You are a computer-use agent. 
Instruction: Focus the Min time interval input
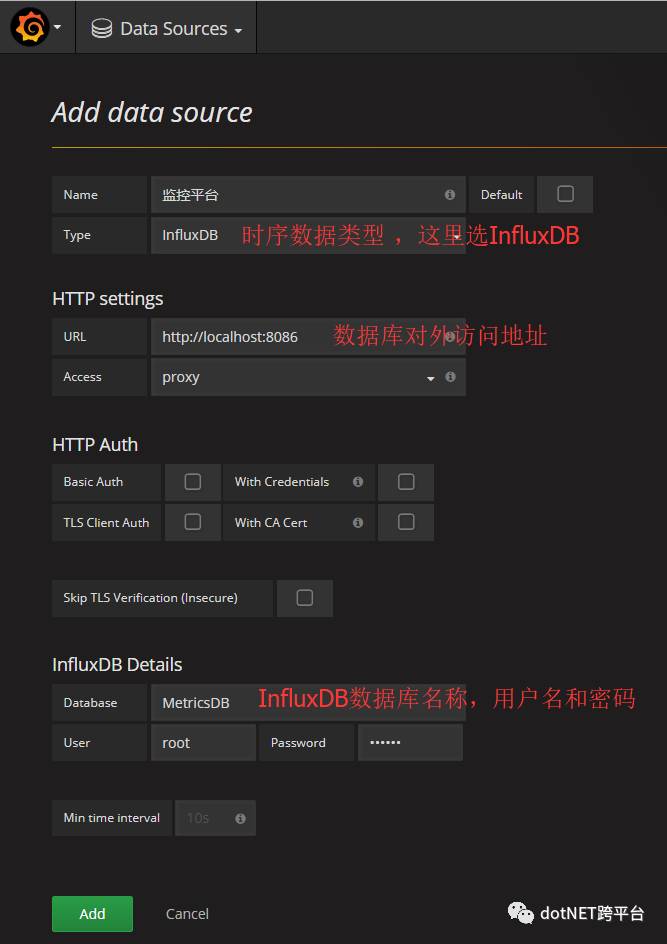[216, 818]
